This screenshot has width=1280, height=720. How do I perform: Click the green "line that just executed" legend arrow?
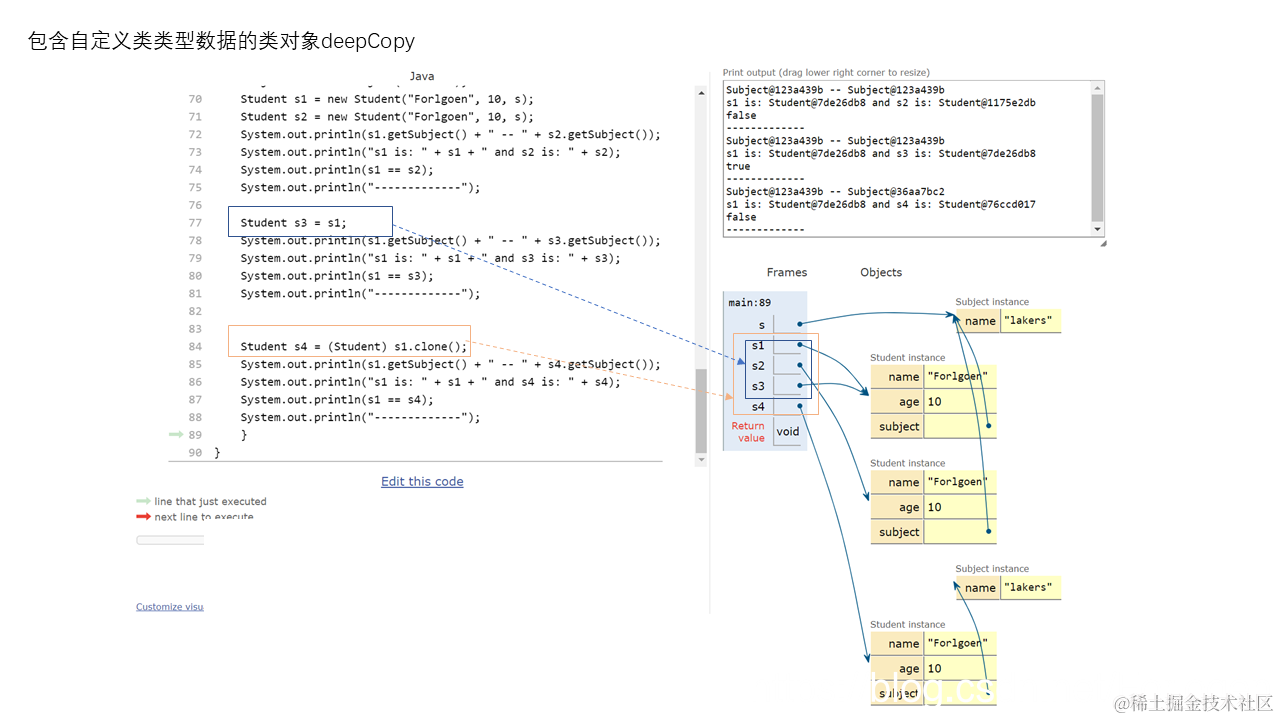click(x=143, y=501)
